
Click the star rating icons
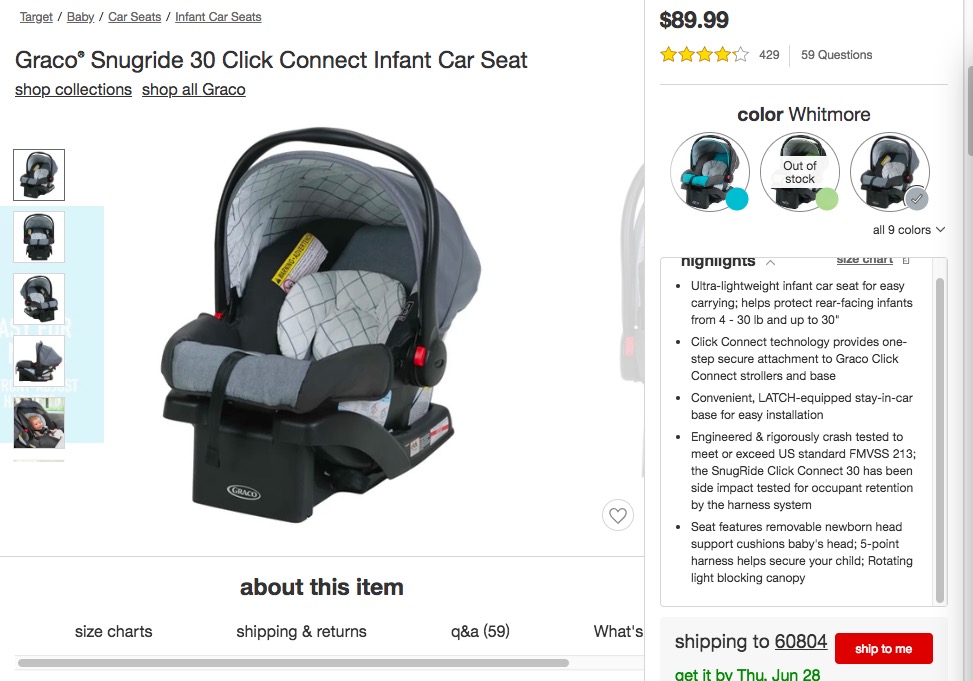click(703, 55)
